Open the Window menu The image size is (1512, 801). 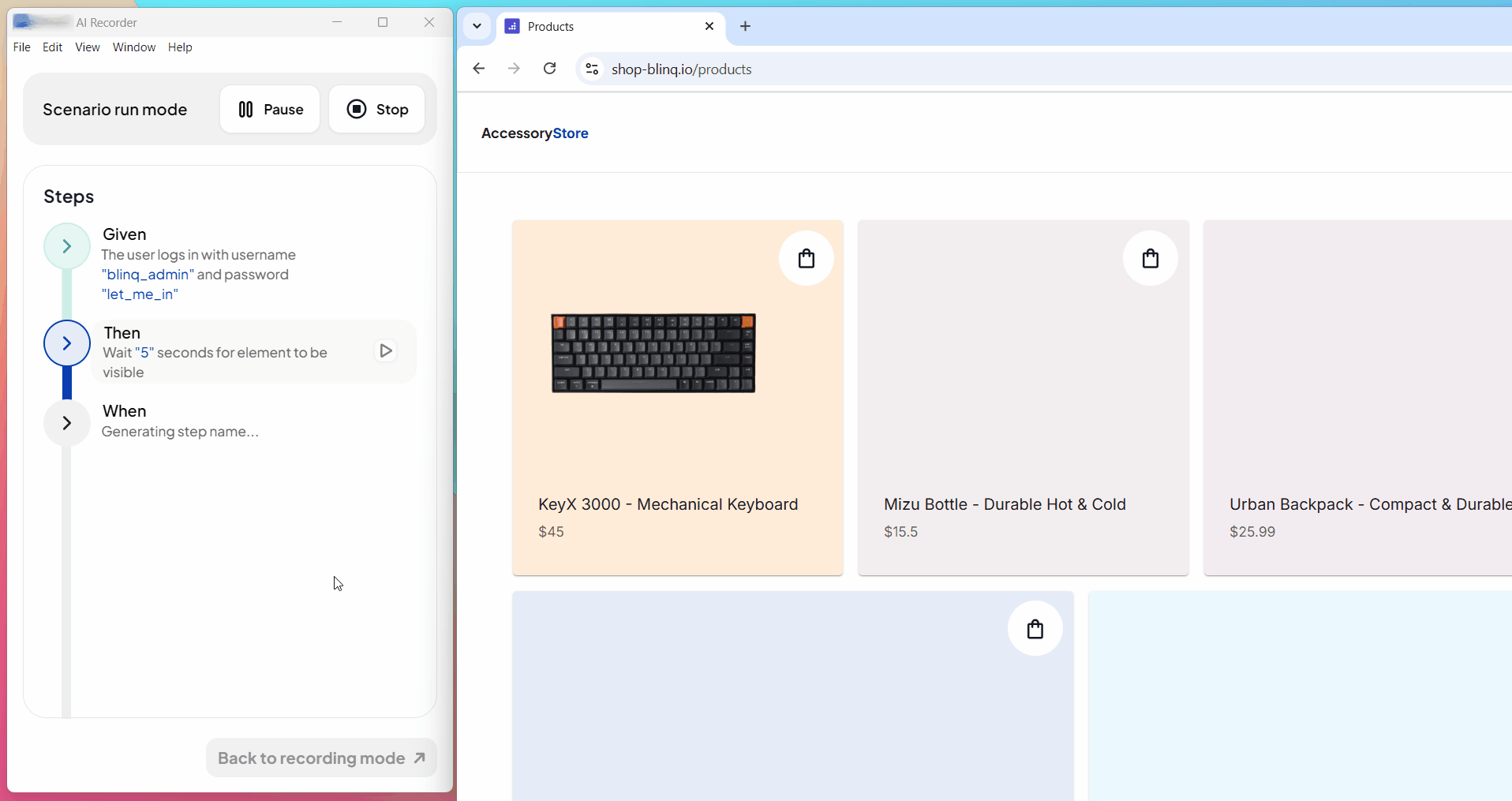pos(134,47)
